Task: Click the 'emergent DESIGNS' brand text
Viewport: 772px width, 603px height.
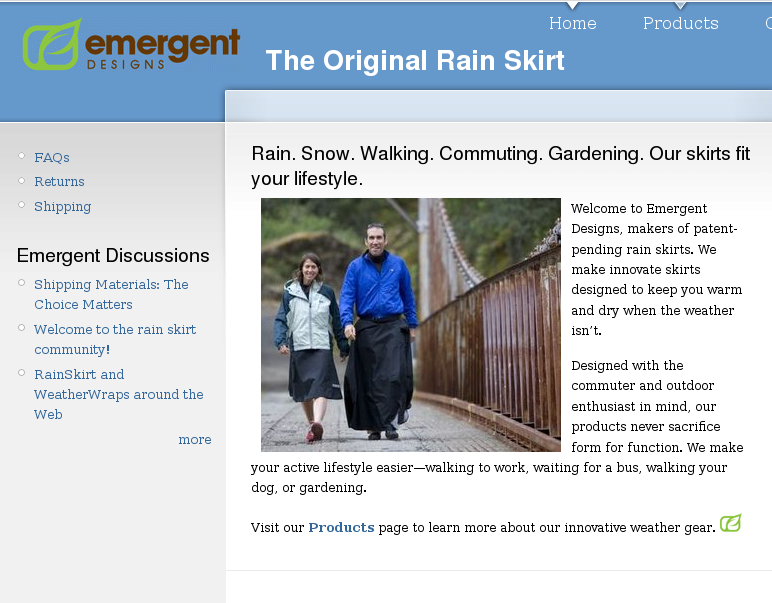Action: click(162, 49)
